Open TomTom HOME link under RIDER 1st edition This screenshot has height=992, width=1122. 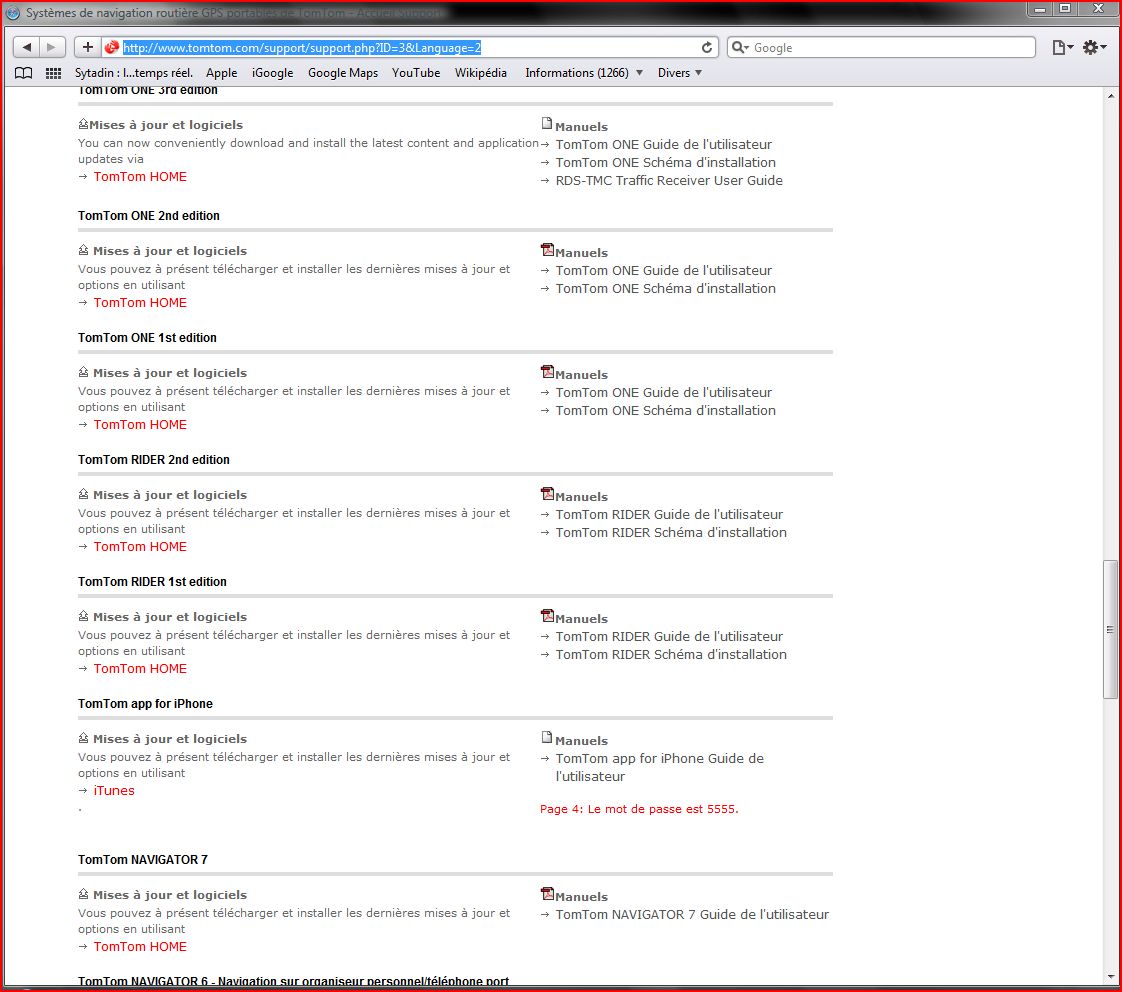(x=140, y=668)
